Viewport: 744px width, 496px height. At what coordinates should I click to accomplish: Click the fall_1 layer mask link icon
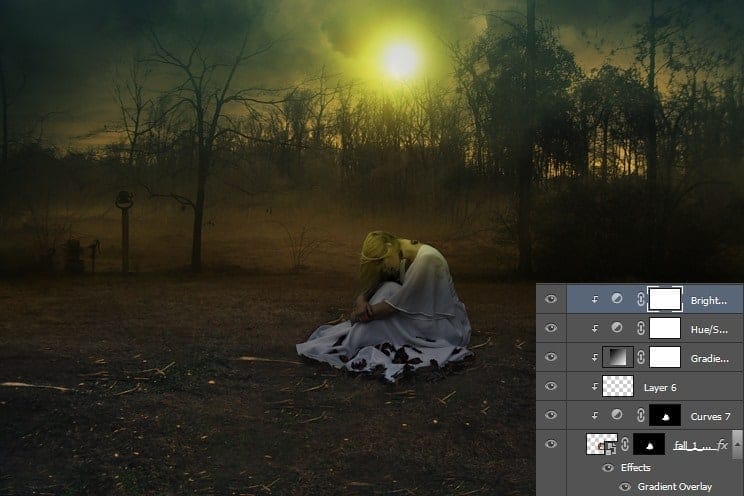[625, 444]
